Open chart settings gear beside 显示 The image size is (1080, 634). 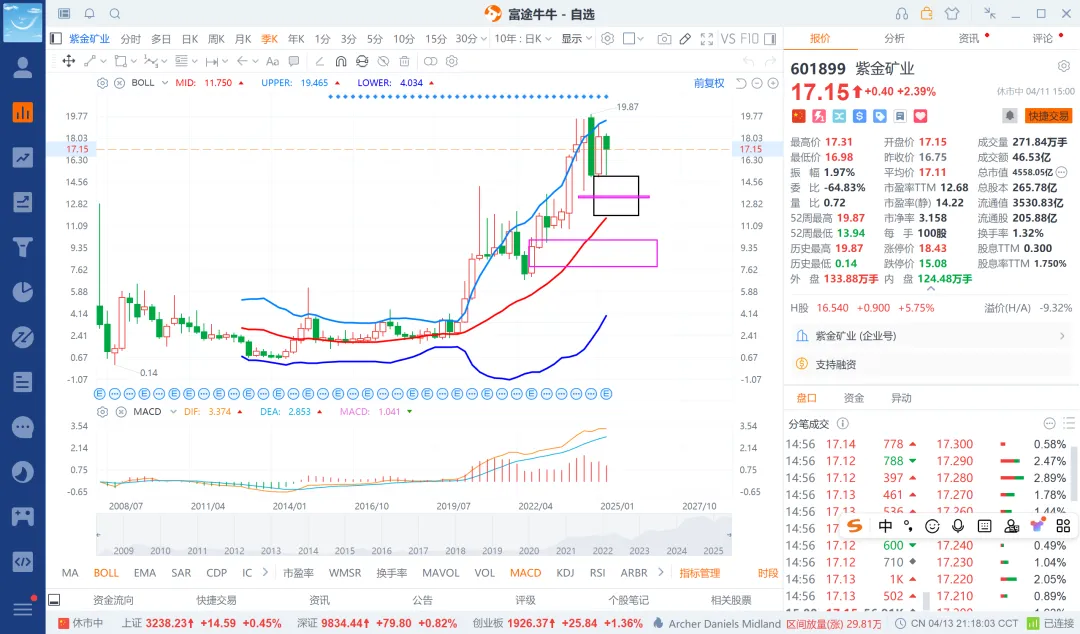(607, 39)
